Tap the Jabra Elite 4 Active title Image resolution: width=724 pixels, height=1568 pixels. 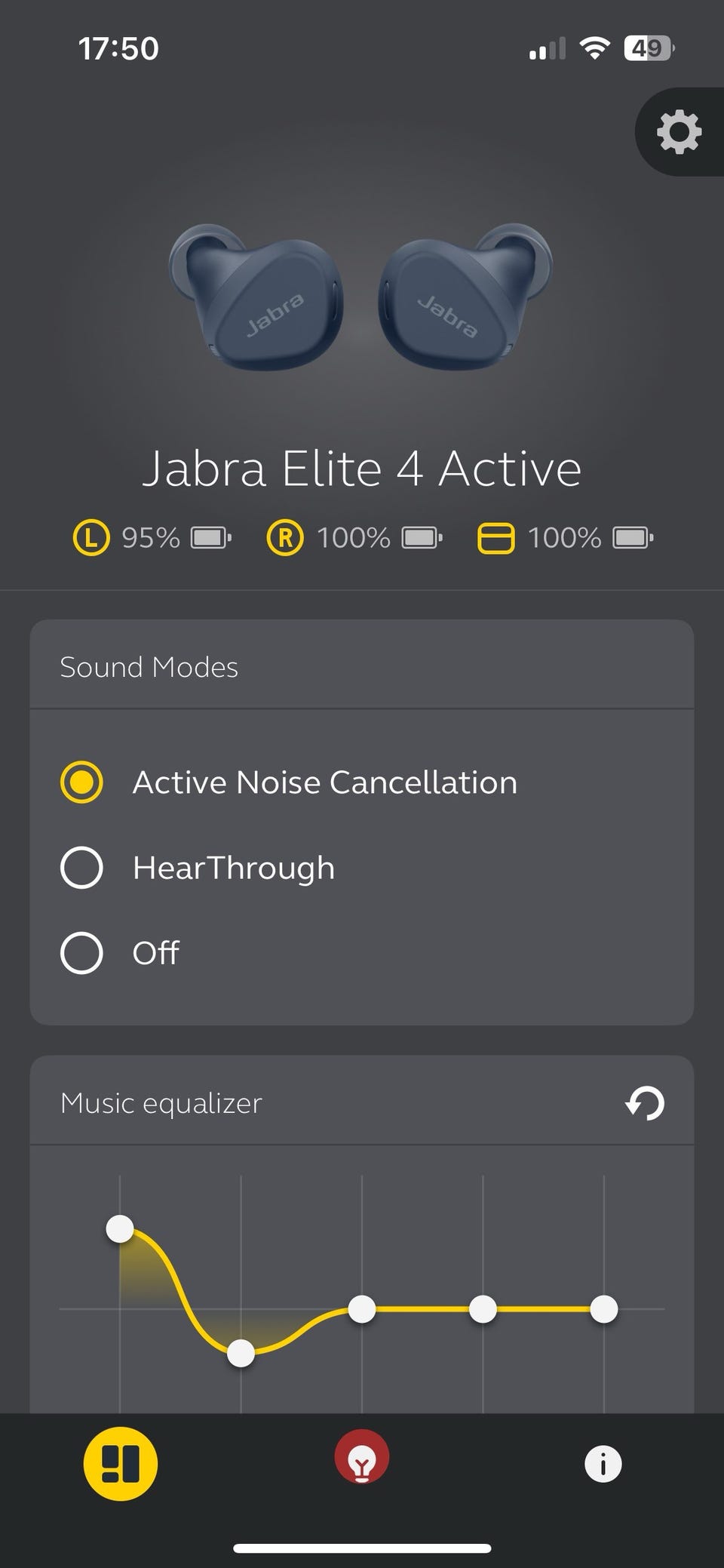coord(362,469)
